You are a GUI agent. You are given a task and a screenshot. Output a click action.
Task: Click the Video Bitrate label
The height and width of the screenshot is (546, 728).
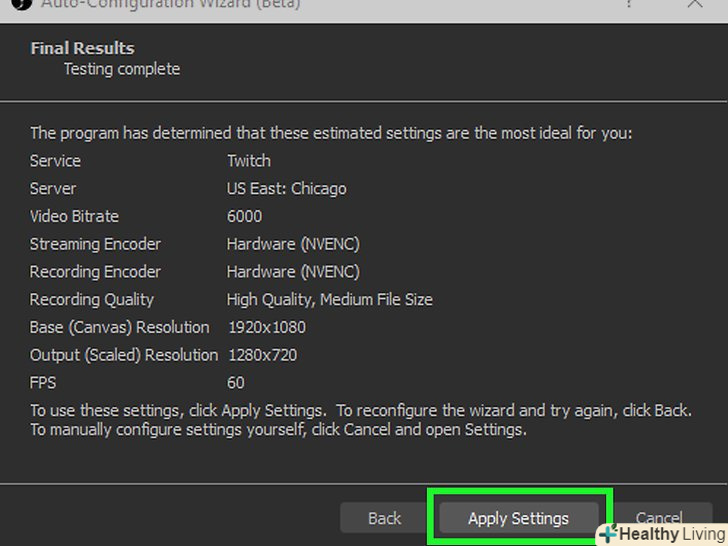74,216
